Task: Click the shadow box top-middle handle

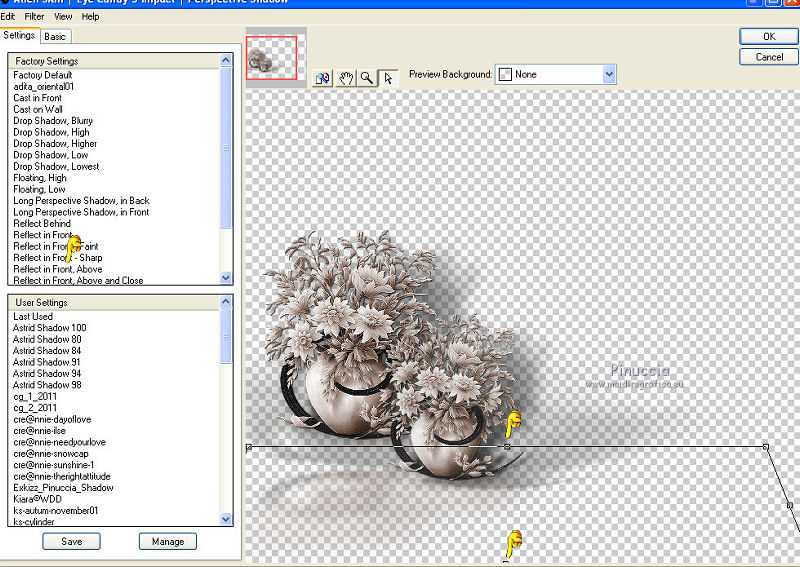Action: (507, 447)
